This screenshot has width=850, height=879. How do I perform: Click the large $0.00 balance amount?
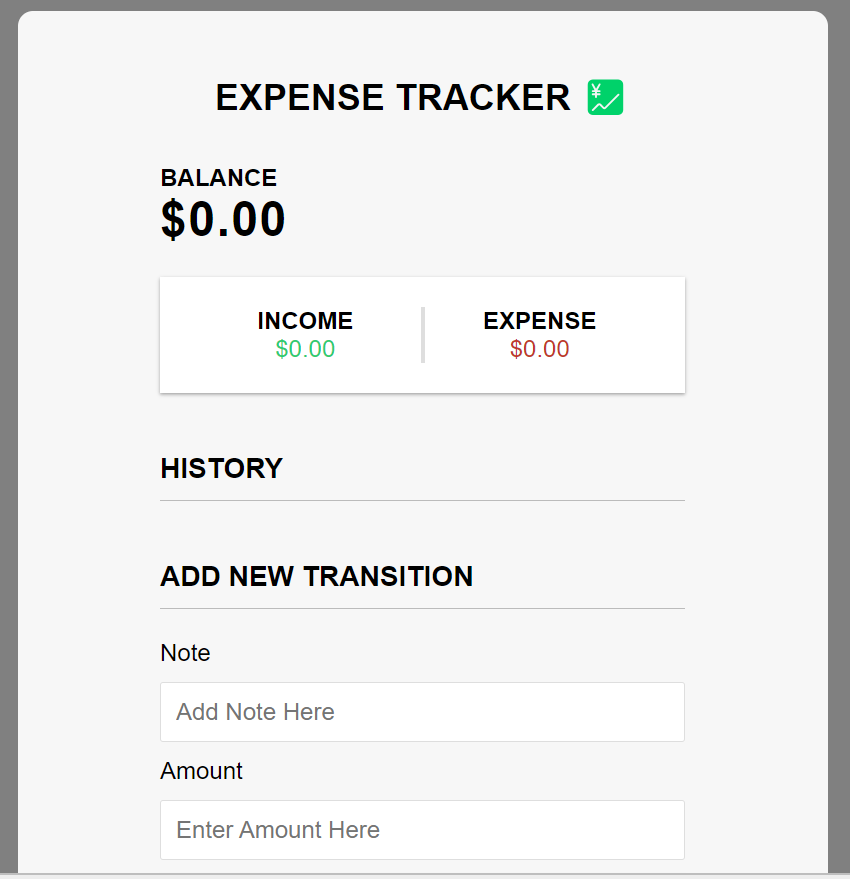point(223,219)
